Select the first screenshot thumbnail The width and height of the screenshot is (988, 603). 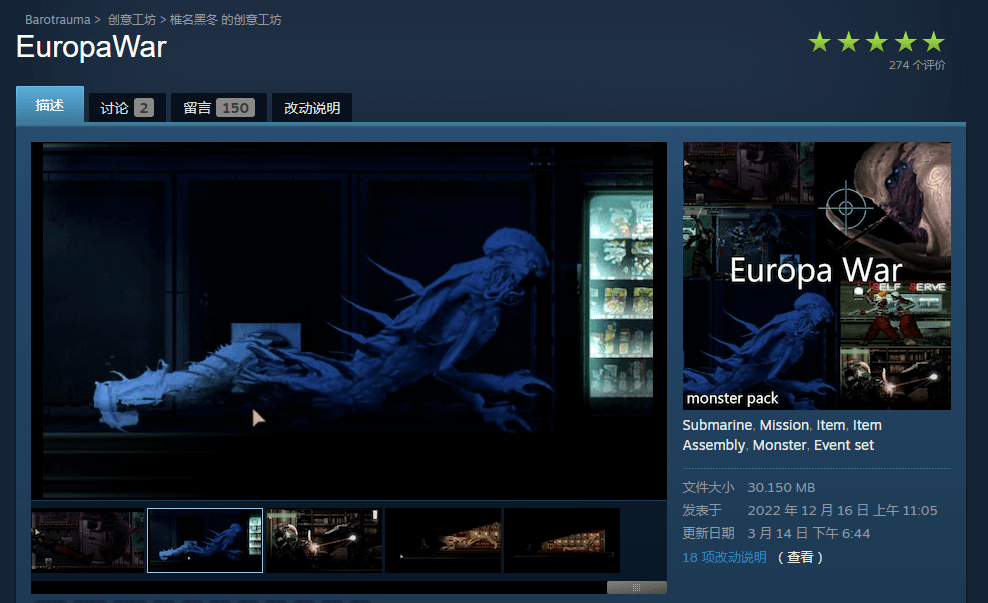[88, 540]
